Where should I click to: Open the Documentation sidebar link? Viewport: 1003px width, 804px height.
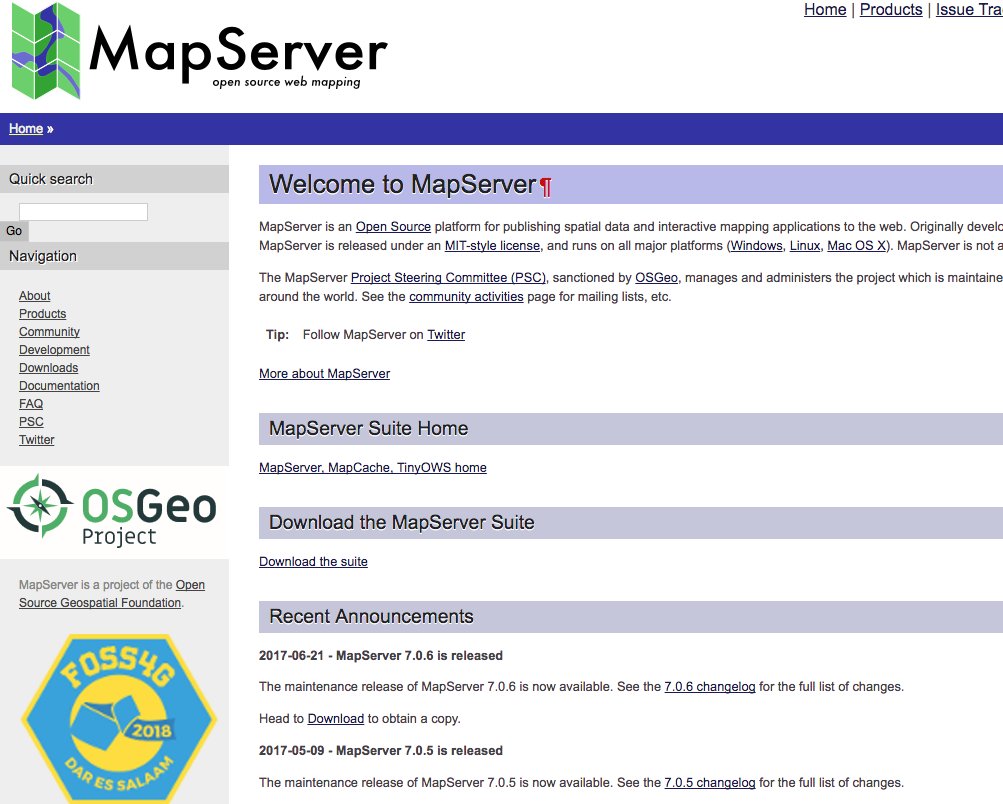pos(59,385)
